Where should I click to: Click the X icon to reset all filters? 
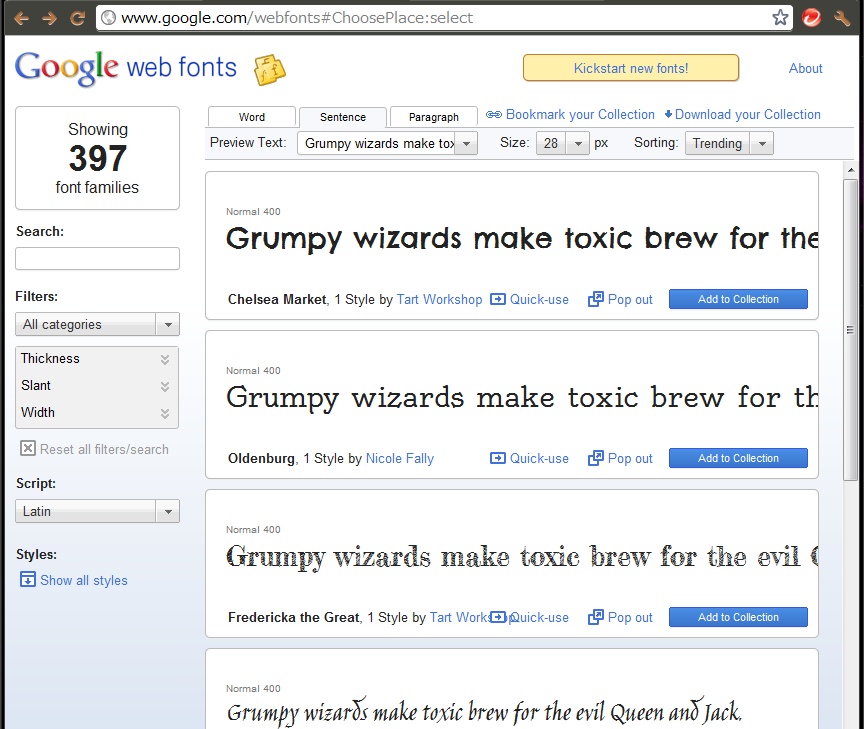coord(28,448)
